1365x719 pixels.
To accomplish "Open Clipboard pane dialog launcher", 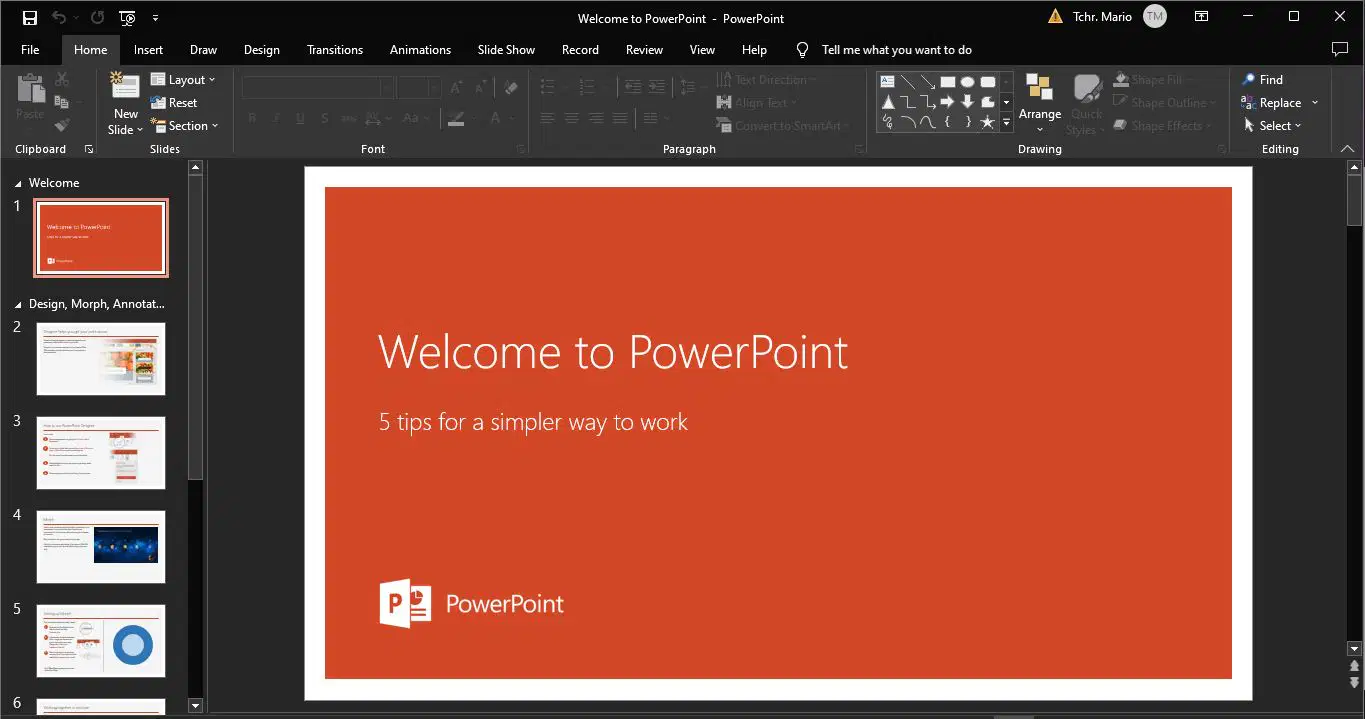I will click(x=89, y=149).
